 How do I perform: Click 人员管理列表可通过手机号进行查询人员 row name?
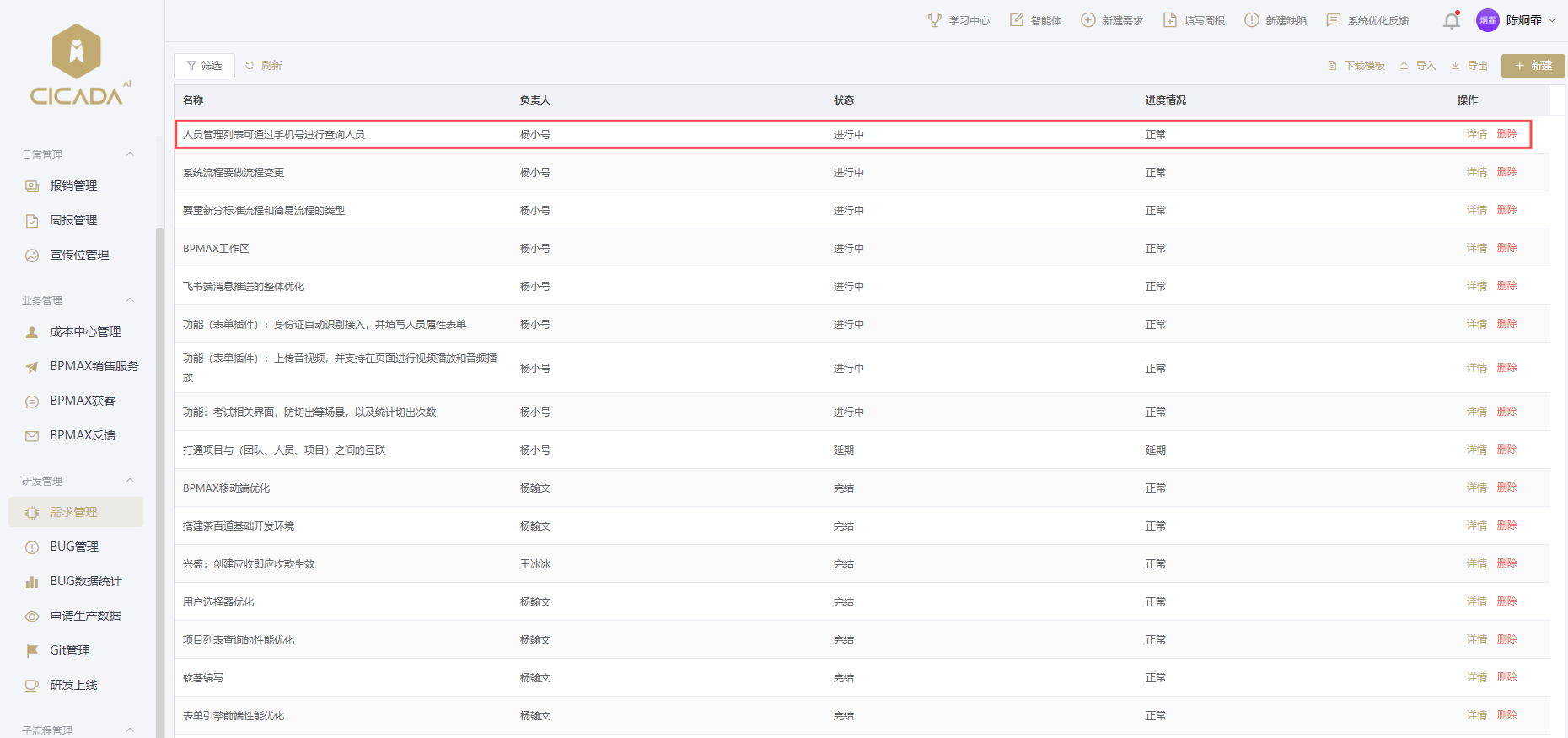point(274,135)
